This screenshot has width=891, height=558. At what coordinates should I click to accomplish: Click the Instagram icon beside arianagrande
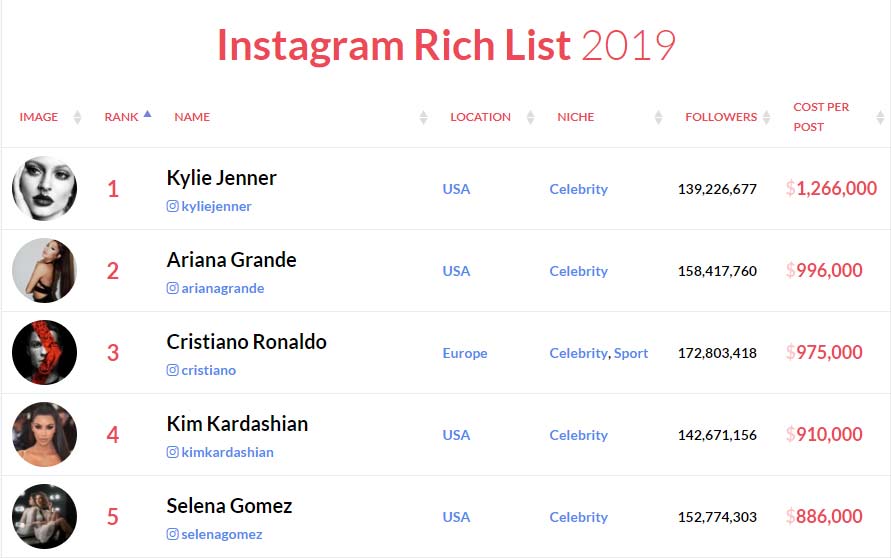(173, 288)
